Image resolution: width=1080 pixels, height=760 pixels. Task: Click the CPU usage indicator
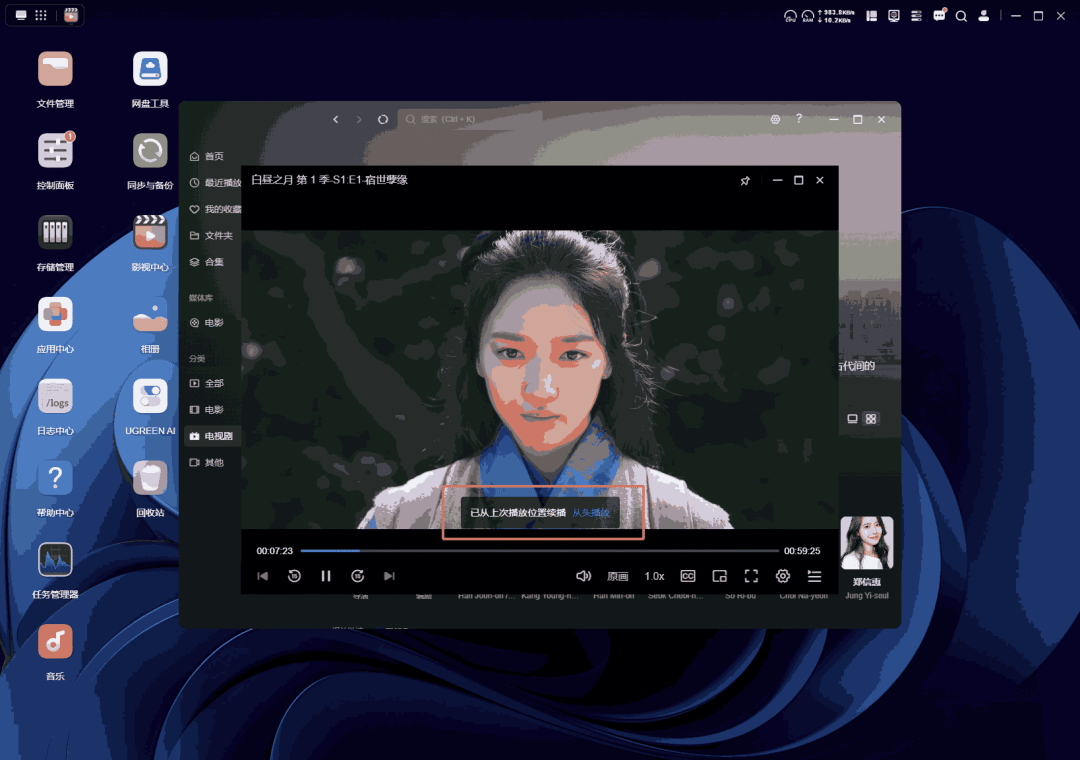[790, 16]
